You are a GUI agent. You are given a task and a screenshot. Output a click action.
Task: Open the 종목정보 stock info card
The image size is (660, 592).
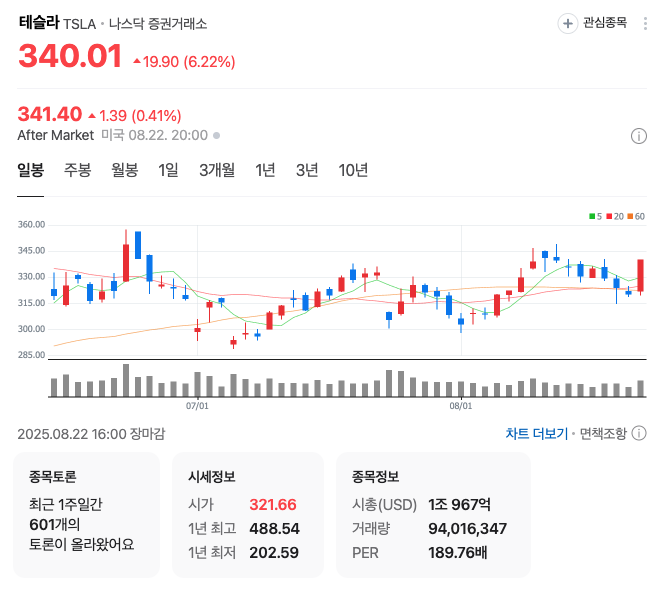433,515
